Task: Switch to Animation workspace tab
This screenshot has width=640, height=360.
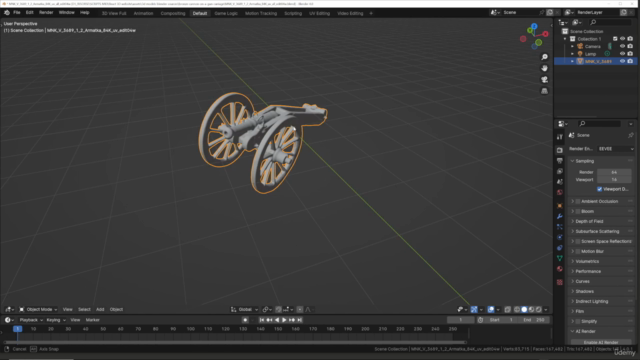Action: click(x=143, y=13)
